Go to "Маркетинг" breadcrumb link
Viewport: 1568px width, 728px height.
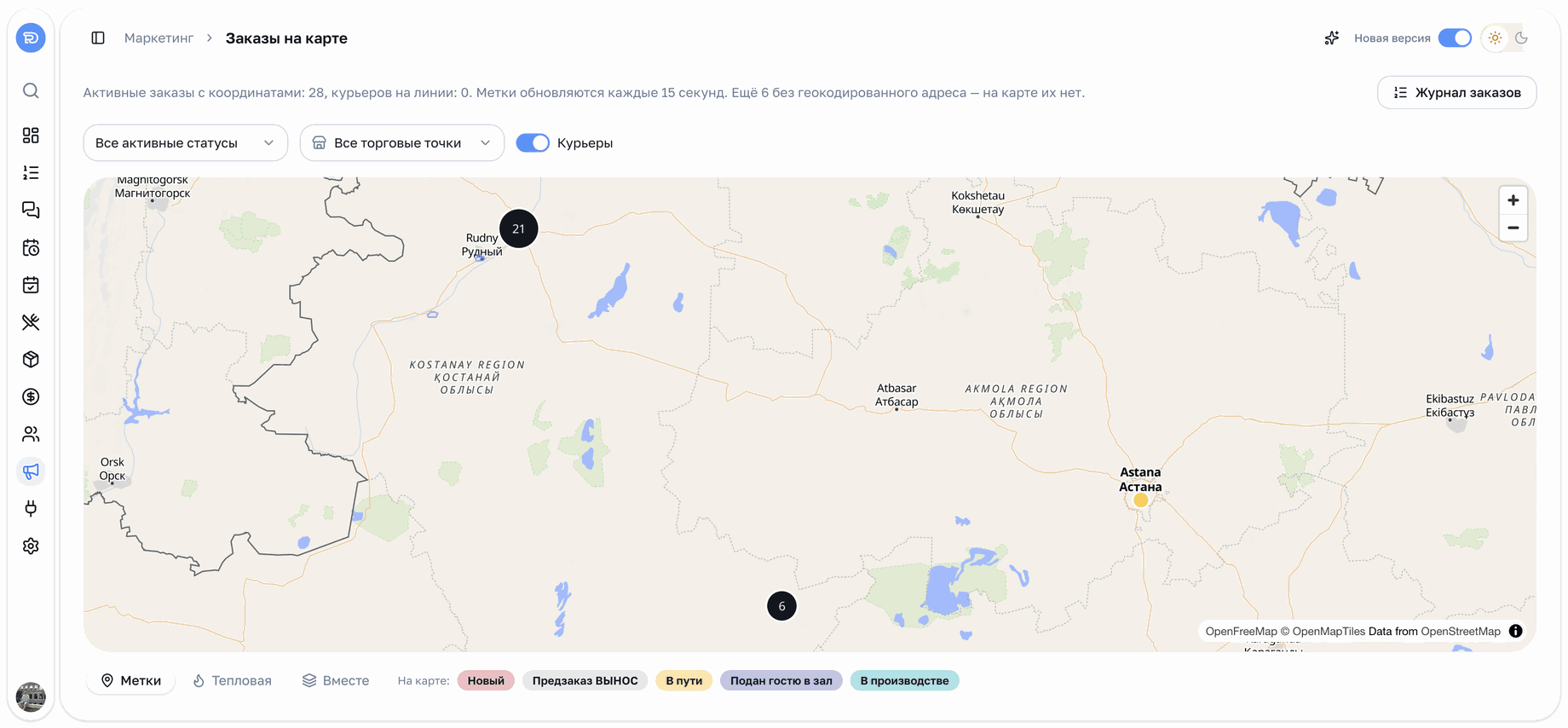[159, 38]
